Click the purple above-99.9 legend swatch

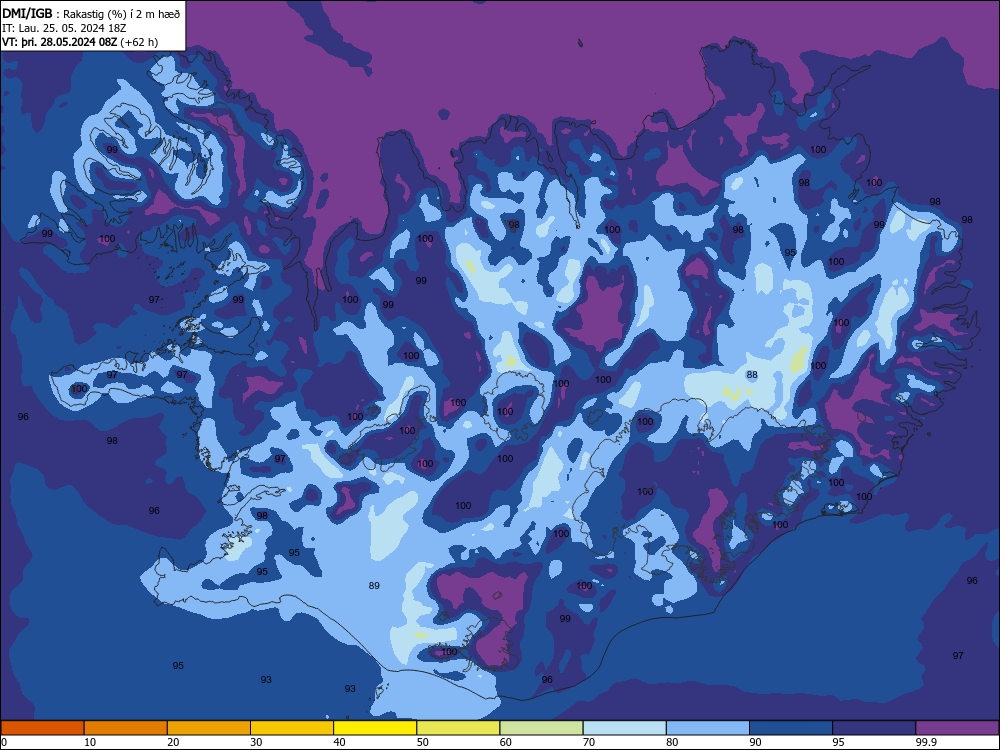pos(957,728)
